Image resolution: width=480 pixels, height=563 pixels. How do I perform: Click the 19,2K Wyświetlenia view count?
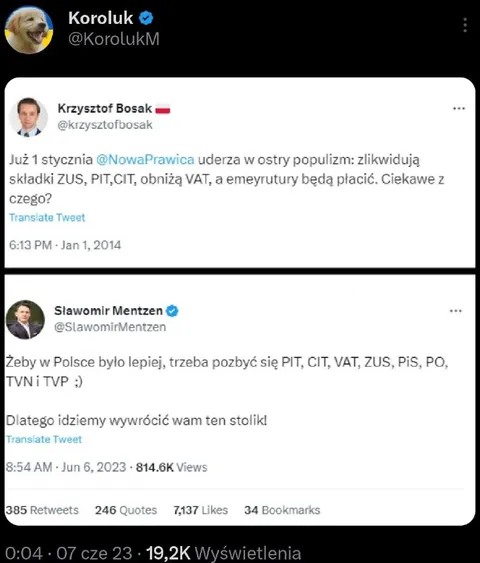coord(224,553)
